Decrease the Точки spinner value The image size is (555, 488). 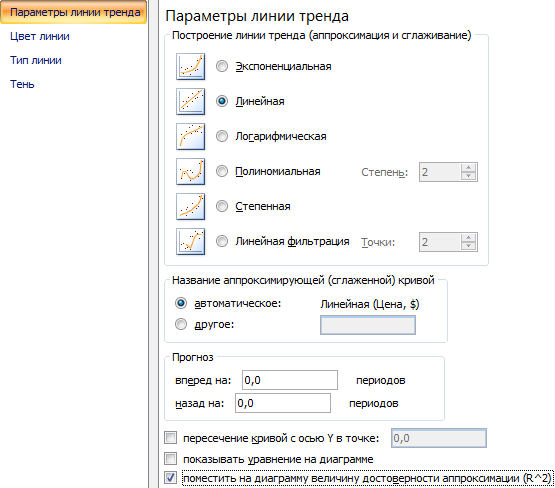click(x=469, y=246)
